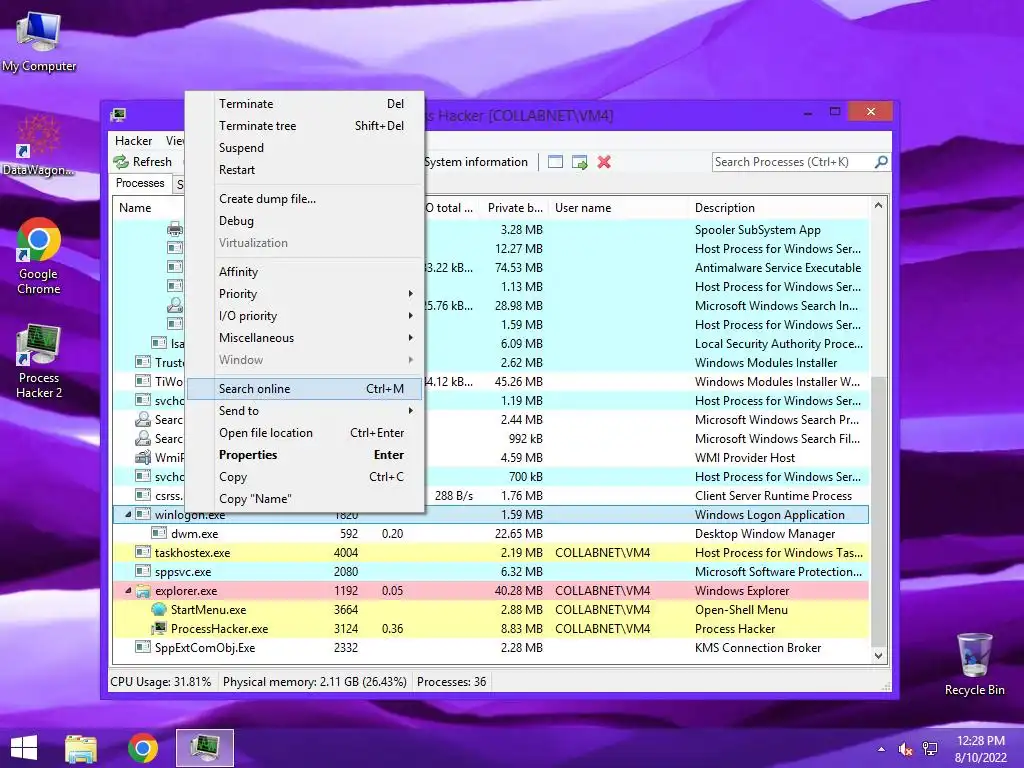Click the red X kill window icon
Image resolution: width=1024 pixels, height=768 pixels.
point(604,162)
